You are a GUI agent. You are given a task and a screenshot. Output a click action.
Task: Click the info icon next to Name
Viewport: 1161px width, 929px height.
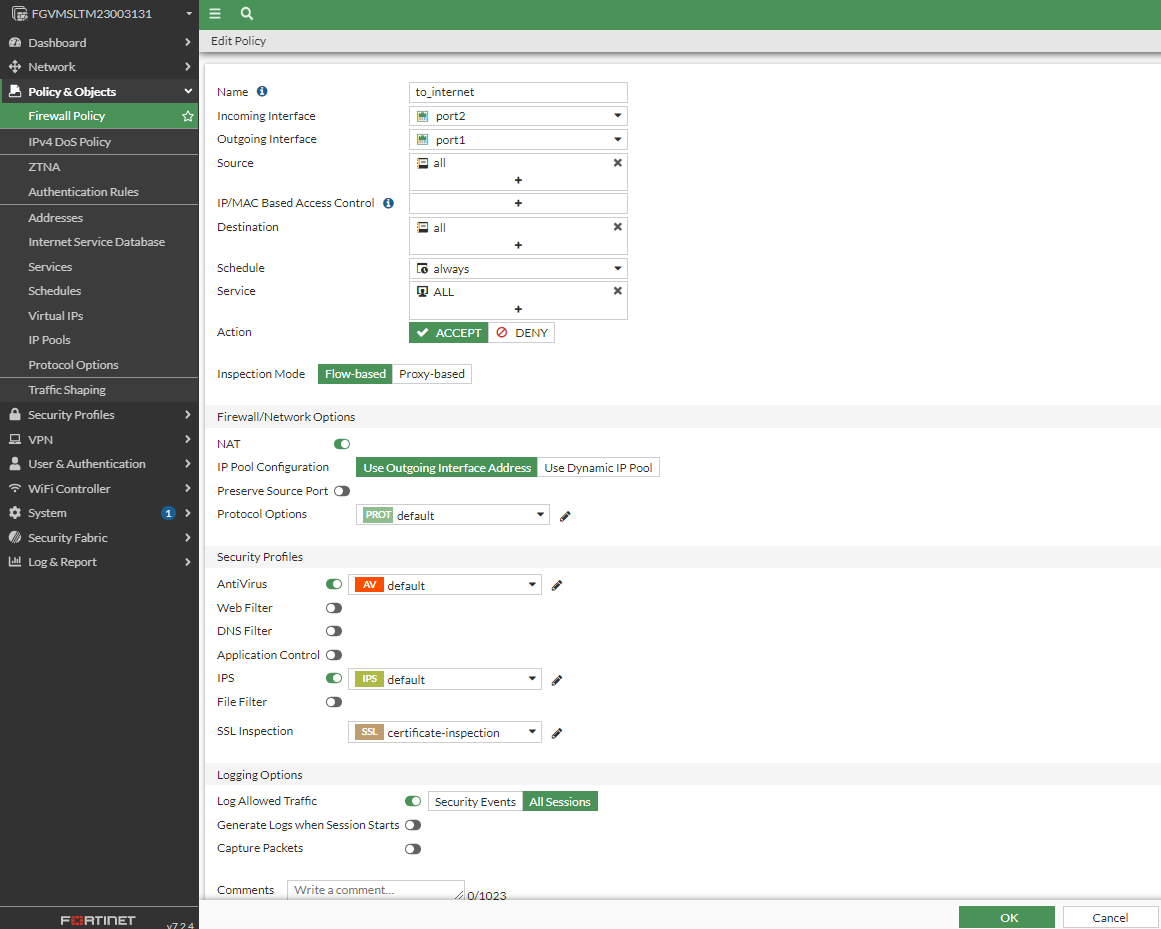(x=262, y=91)
